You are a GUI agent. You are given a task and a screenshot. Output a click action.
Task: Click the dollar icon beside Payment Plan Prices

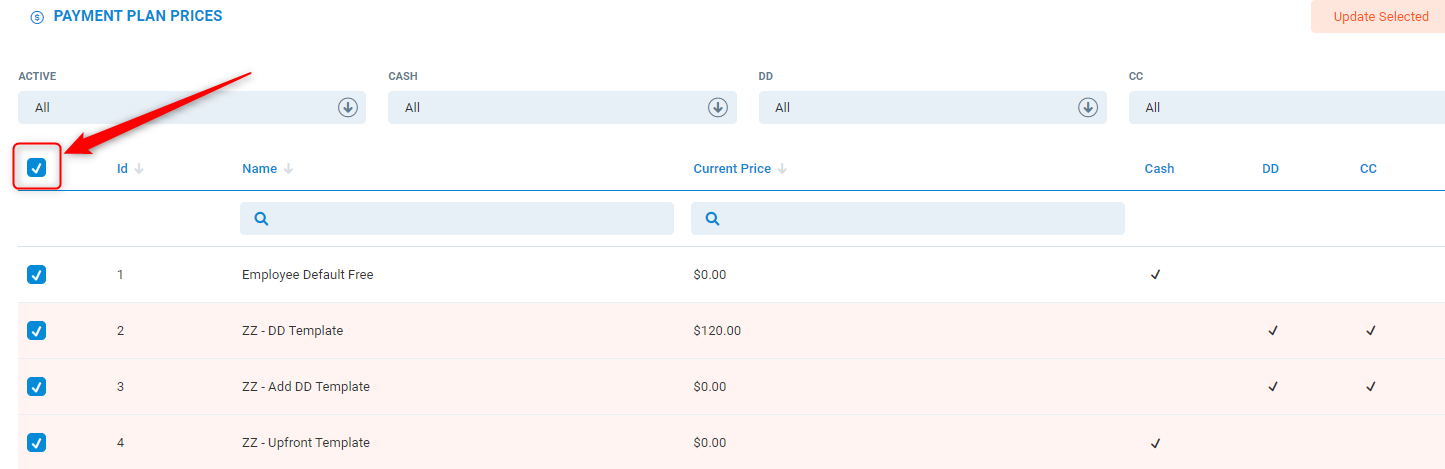tap(37, 17)
